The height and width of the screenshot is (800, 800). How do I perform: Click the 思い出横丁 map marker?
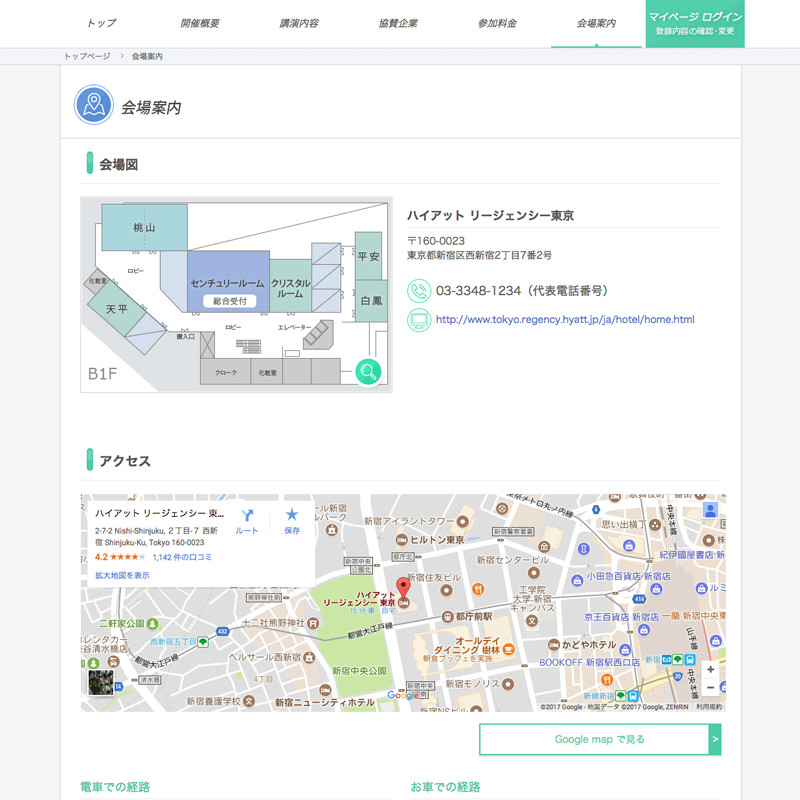click(655, 524)
